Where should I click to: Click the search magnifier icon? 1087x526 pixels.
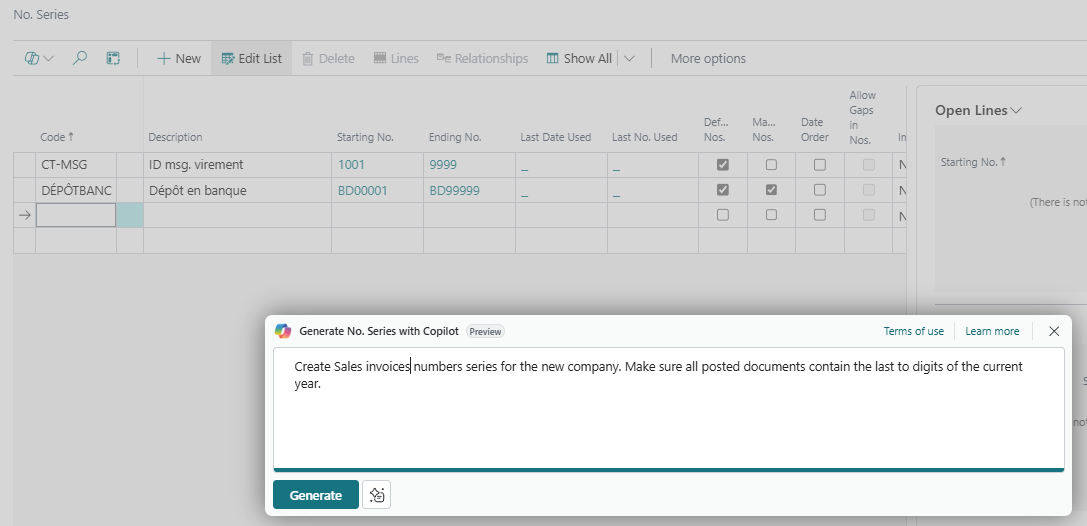click(80, 59)
